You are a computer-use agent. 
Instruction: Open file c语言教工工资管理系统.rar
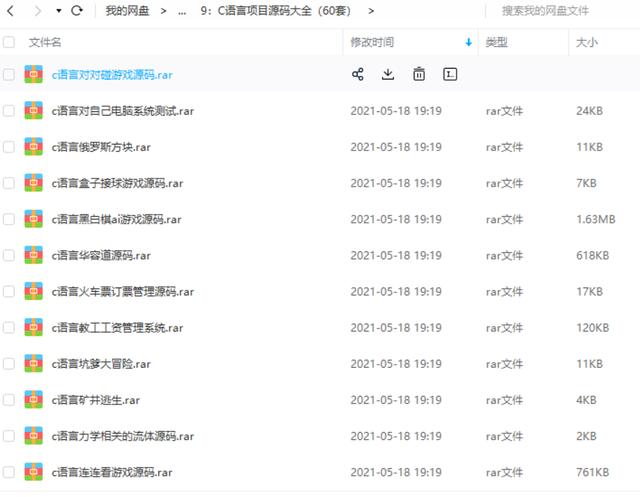tap(118, 328)
